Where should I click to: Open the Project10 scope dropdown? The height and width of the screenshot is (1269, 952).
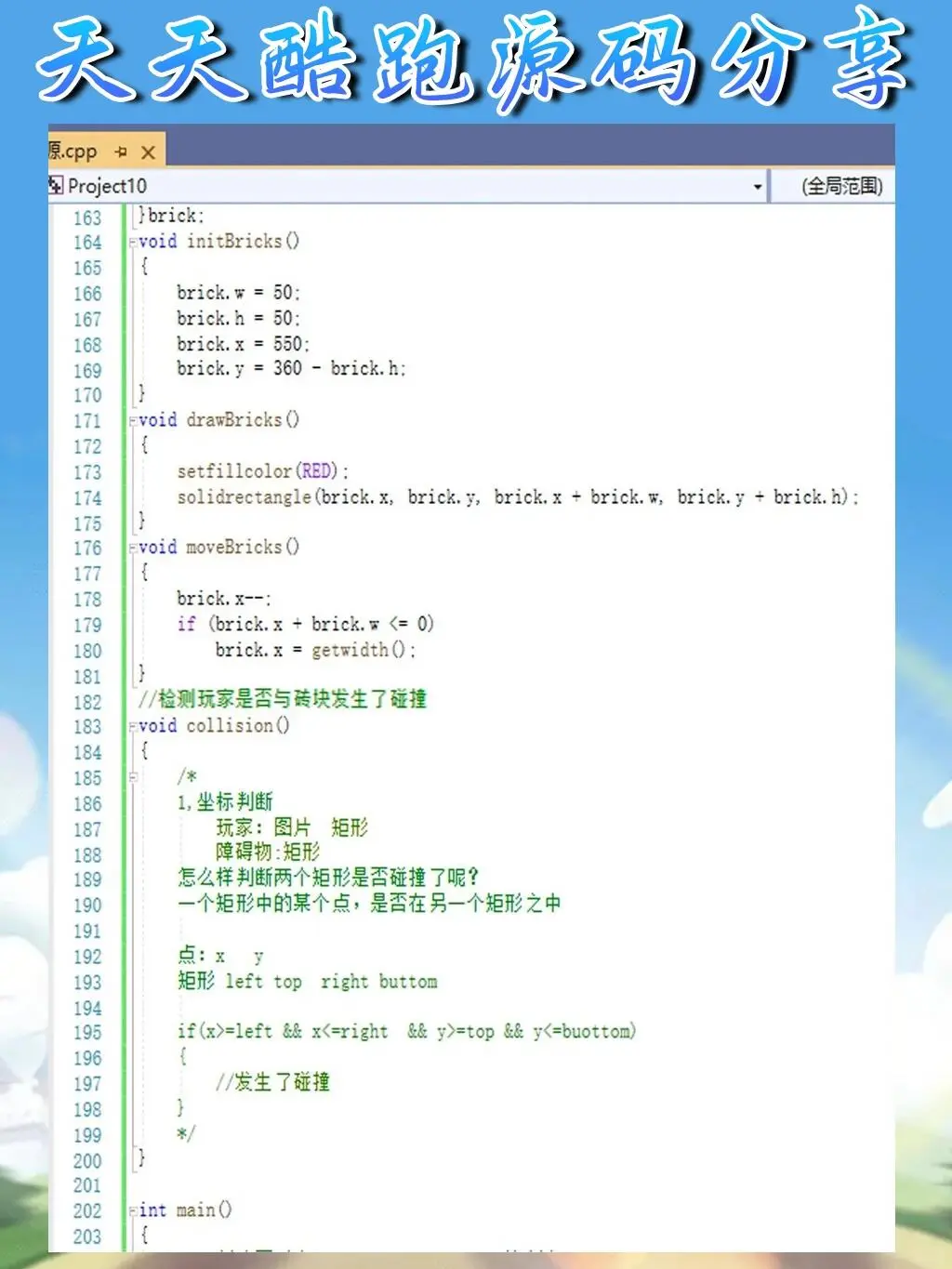tap(758, 187)
